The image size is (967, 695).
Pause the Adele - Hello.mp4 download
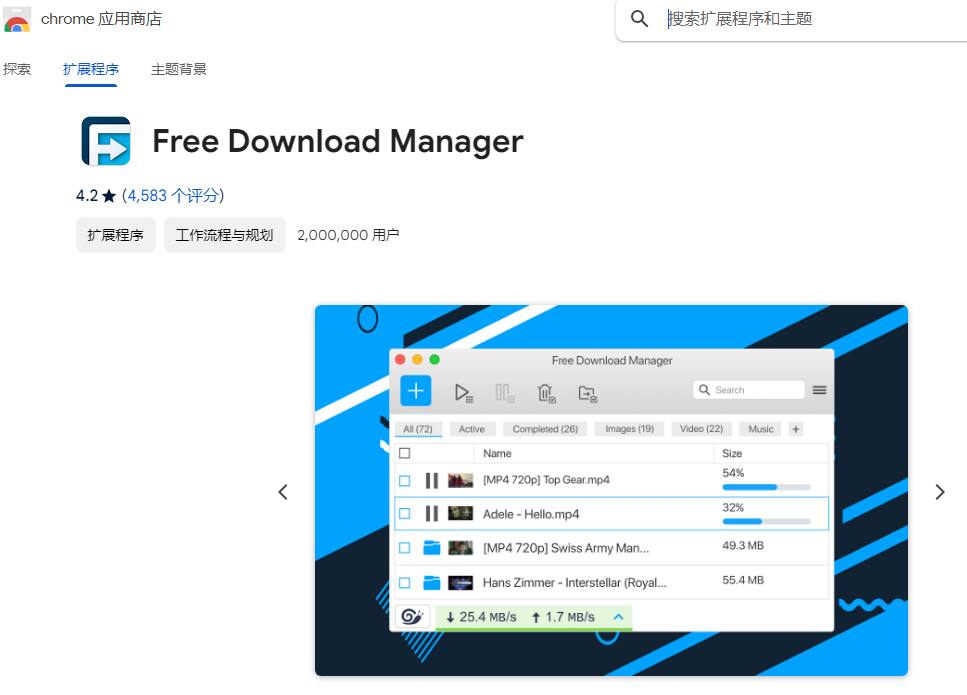point(432,514)
